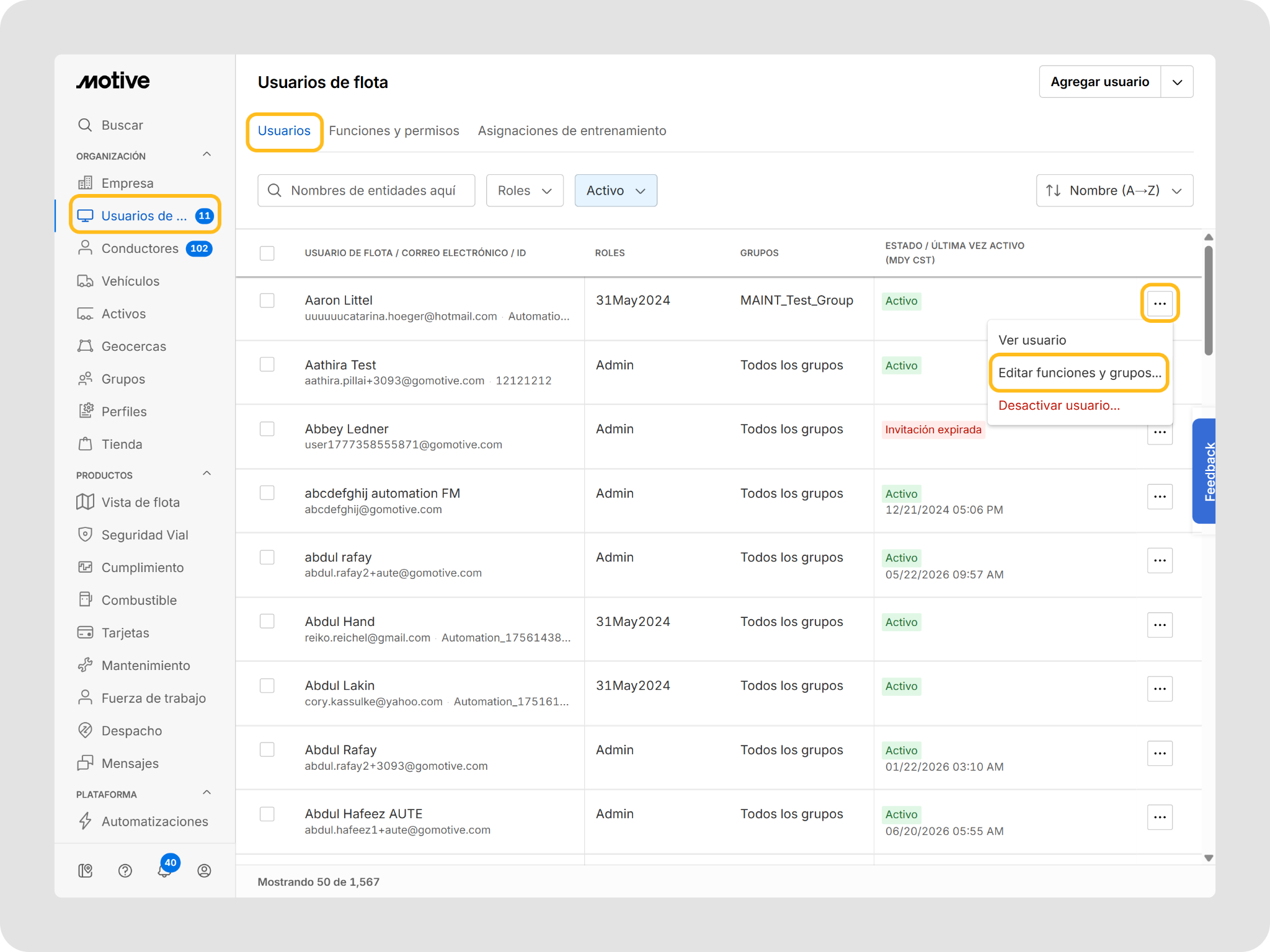Open Geocercas section
The width and height of the screenshot is (1270, 952).
[122, 346]
